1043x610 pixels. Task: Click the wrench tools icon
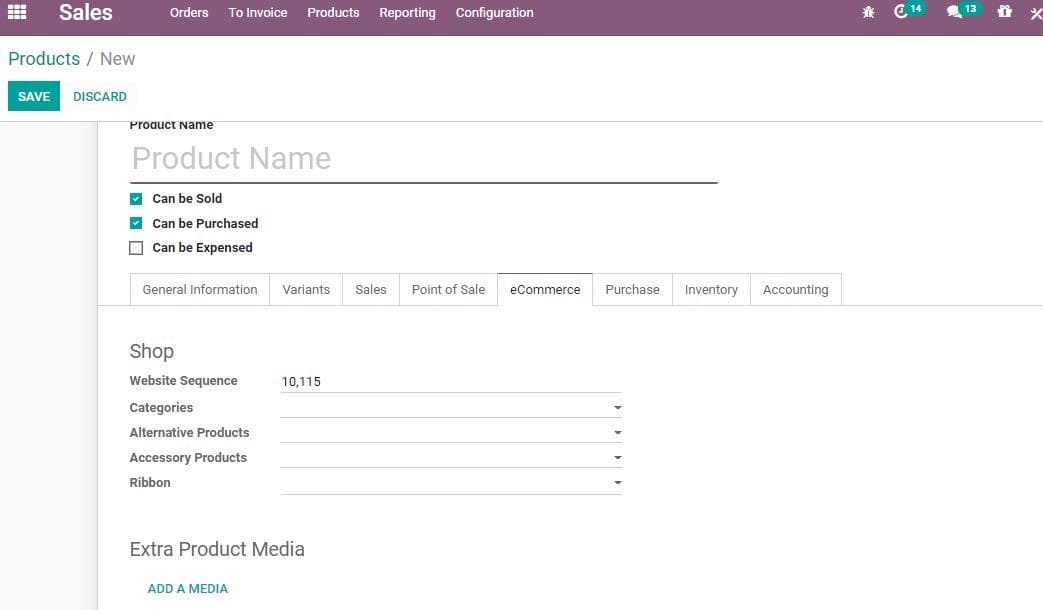point(1036,12)
